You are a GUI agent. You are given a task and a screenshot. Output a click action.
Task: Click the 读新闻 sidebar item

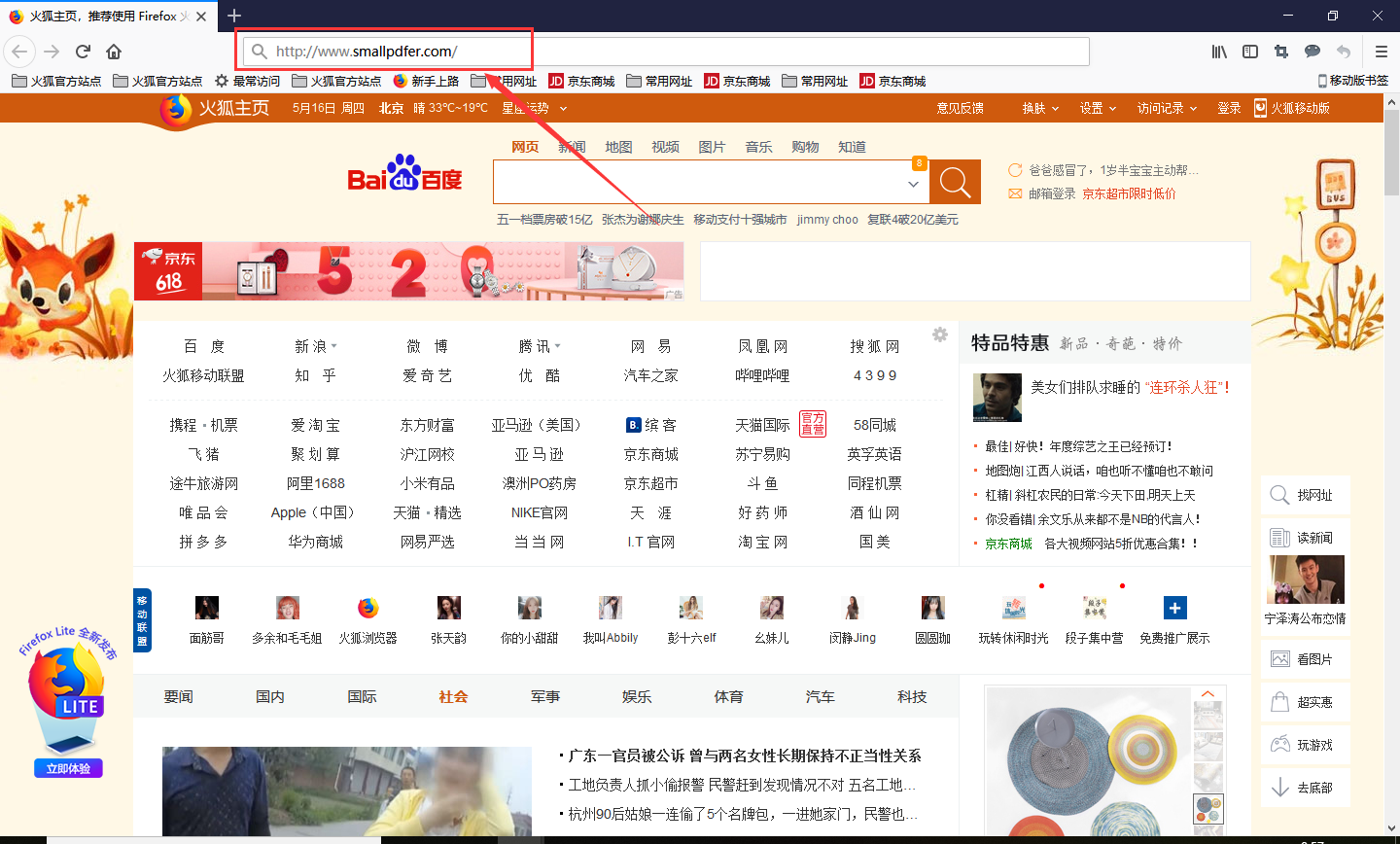[x=1305, y=538]
